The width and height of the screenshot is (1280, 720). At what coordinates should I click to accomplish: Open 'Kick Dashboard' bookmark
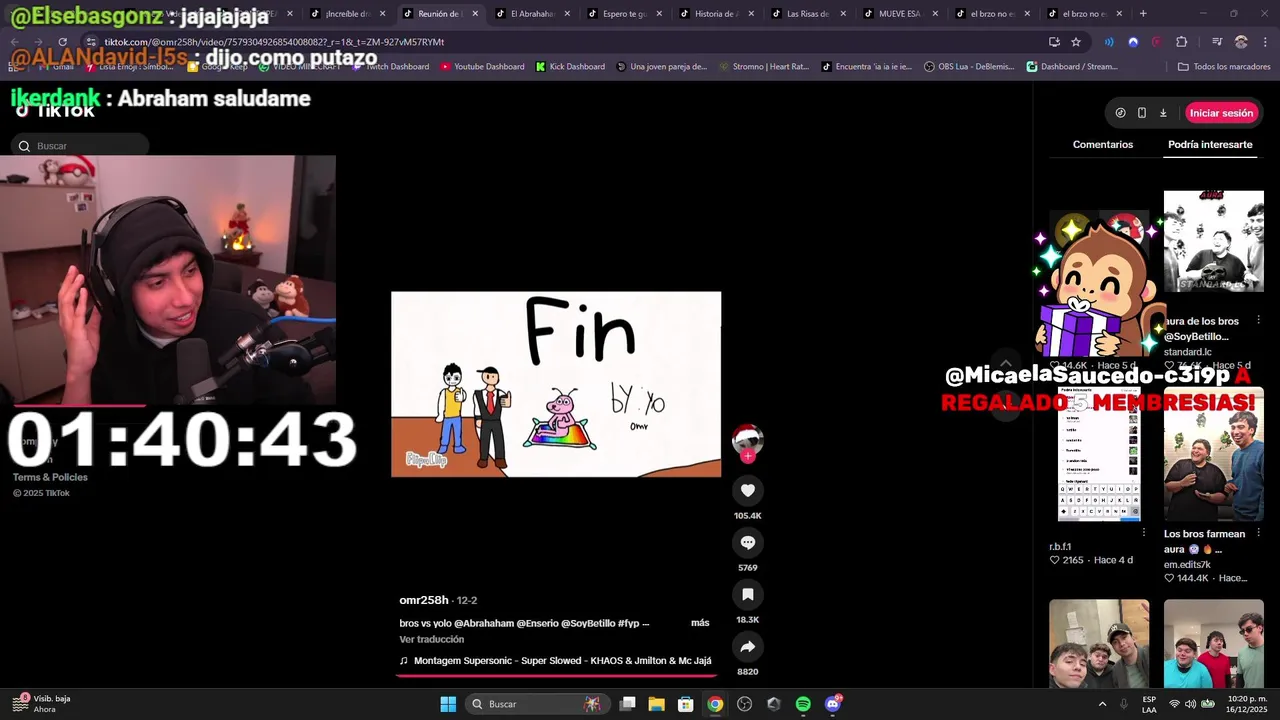click(x=570, y=67)
